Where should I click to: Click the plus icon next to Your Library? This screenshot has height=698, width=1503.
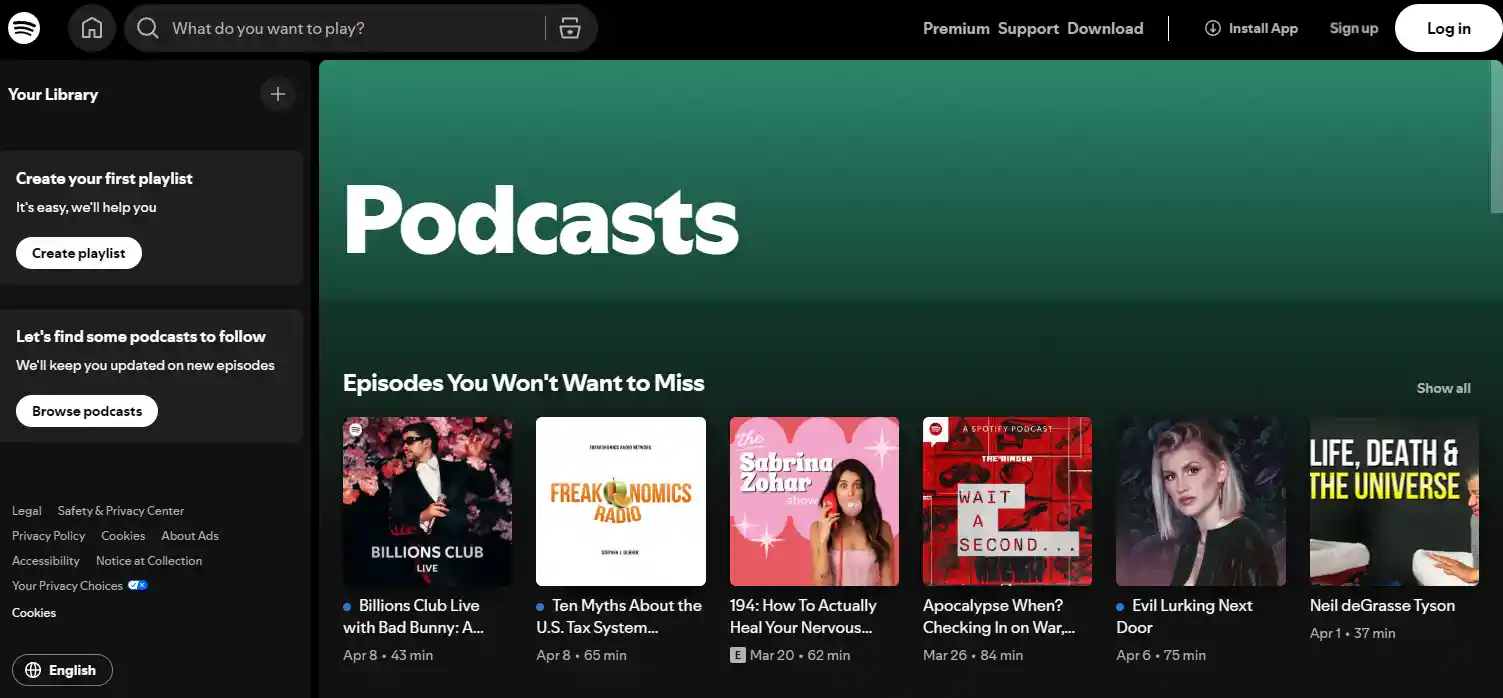click(277, 93)
